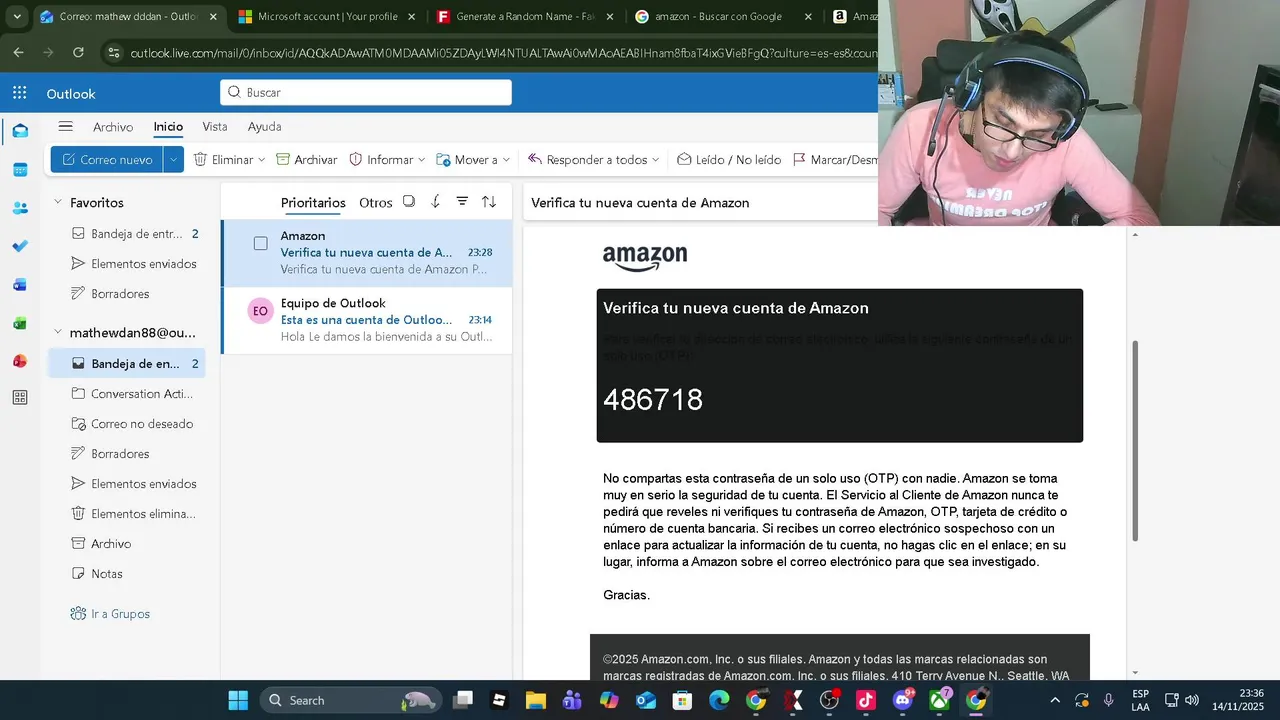Open Chrome tab search dropdown
1280x720 pixels.
(x=17, y=17)
